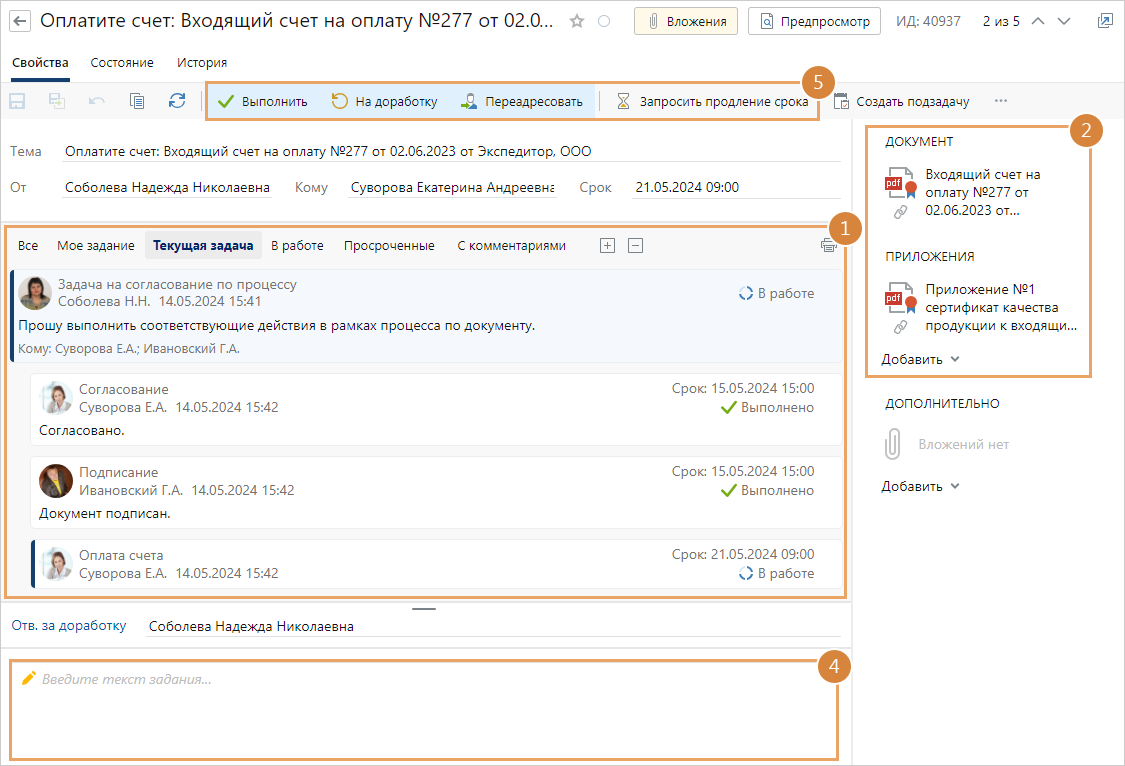Viewport: 1125px width, 766px height.
Task: Open task in new window icon
Action: tap(1104, 21)
